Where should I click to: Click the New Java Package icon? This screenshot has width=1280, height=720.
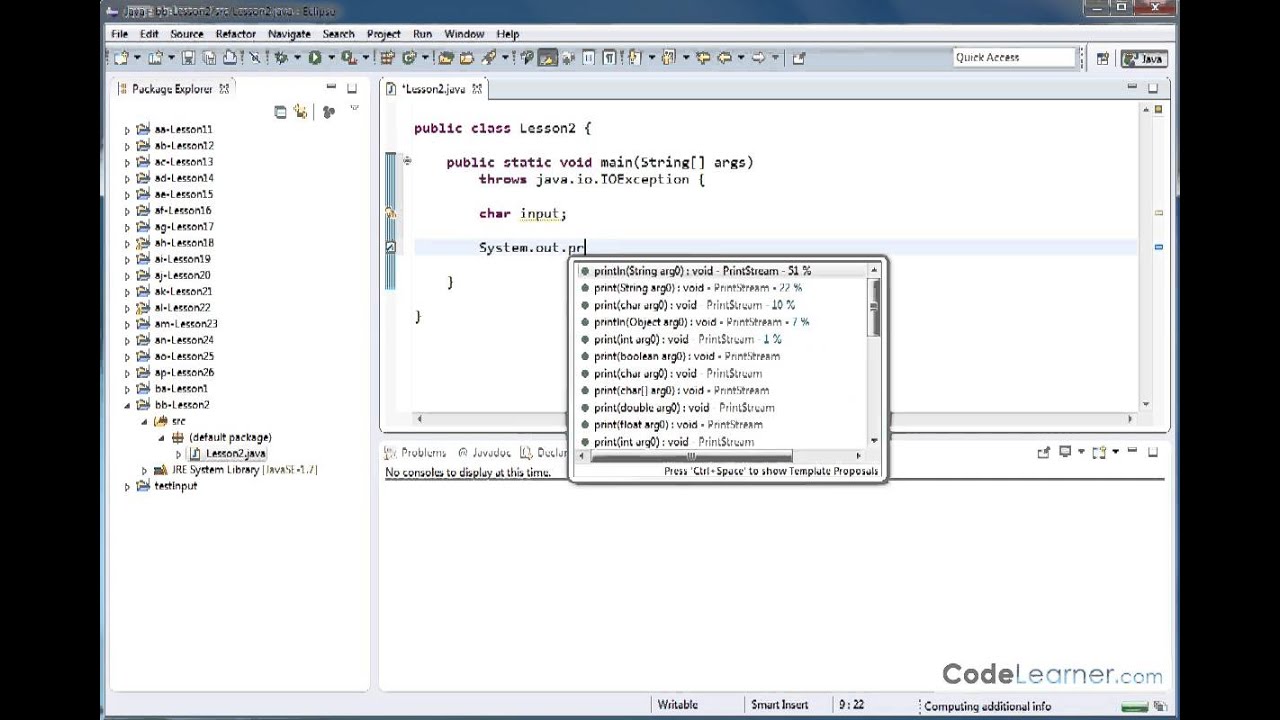pos(387,58)
